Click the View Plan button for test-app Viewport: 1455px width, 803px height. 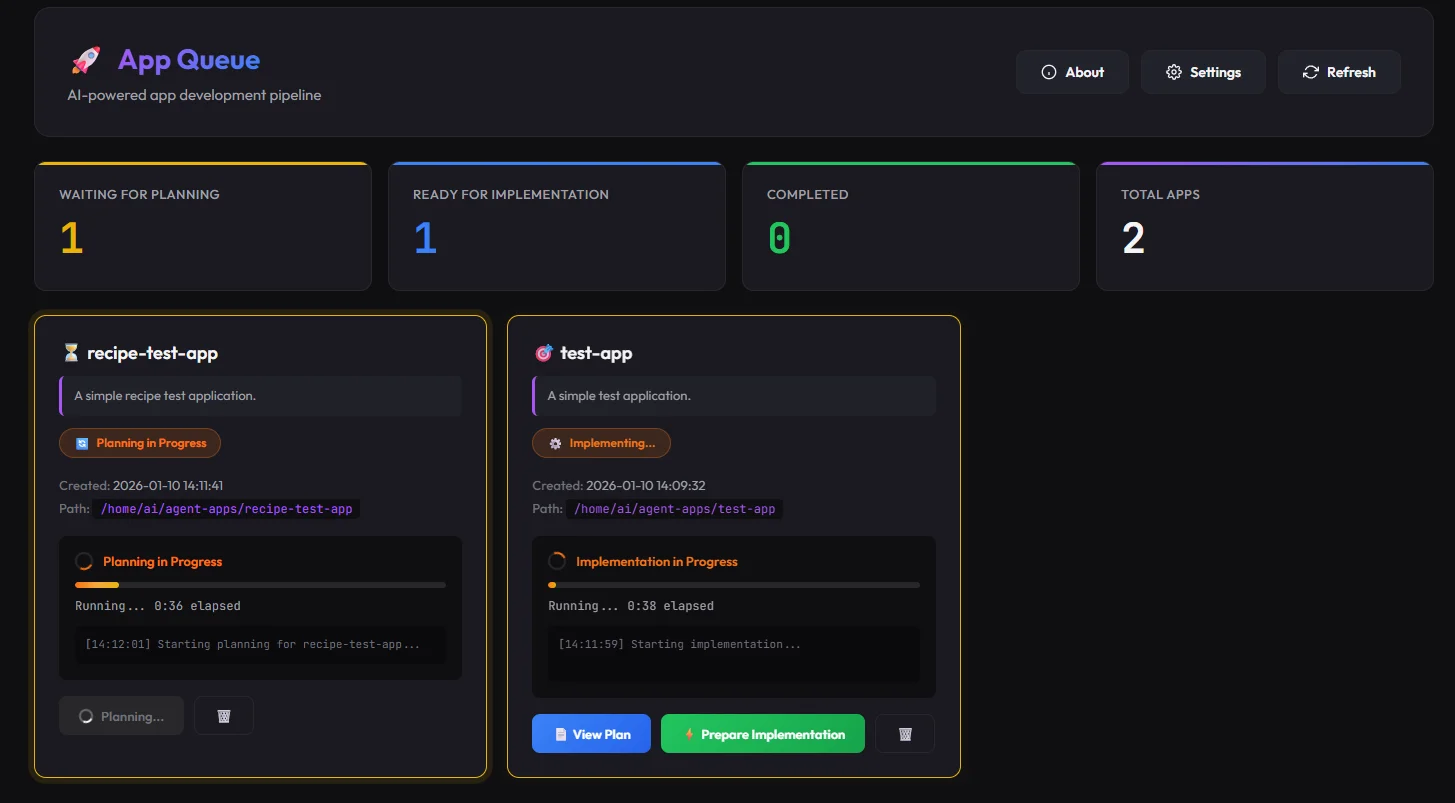(x=591, y=733)
